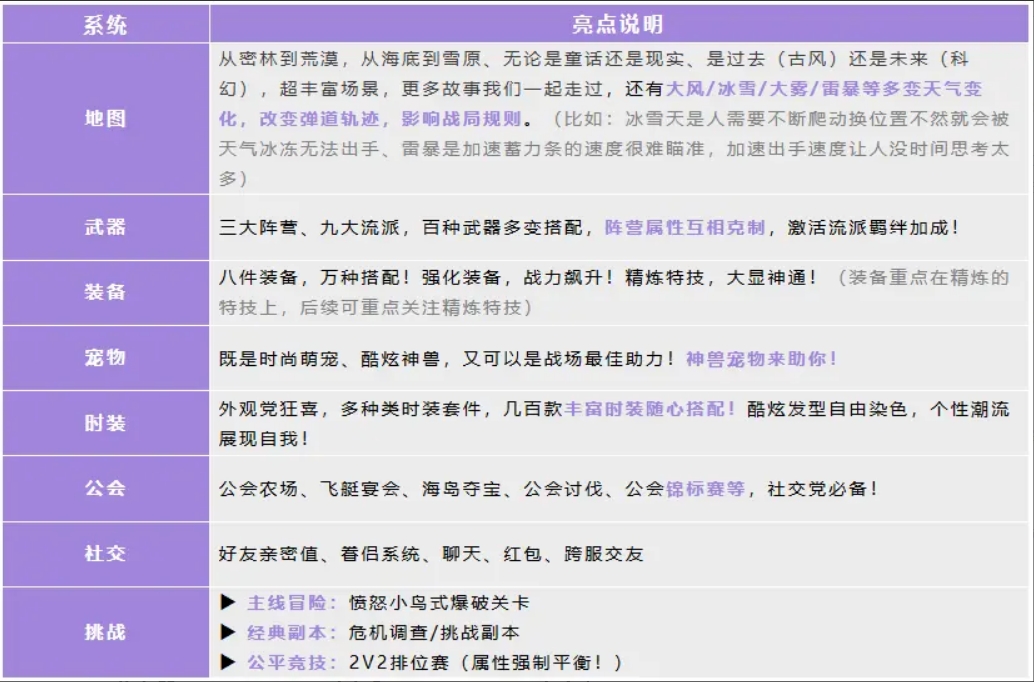Select the 公会 row label
Viewport: 1034px width, 682px height.
106,488
